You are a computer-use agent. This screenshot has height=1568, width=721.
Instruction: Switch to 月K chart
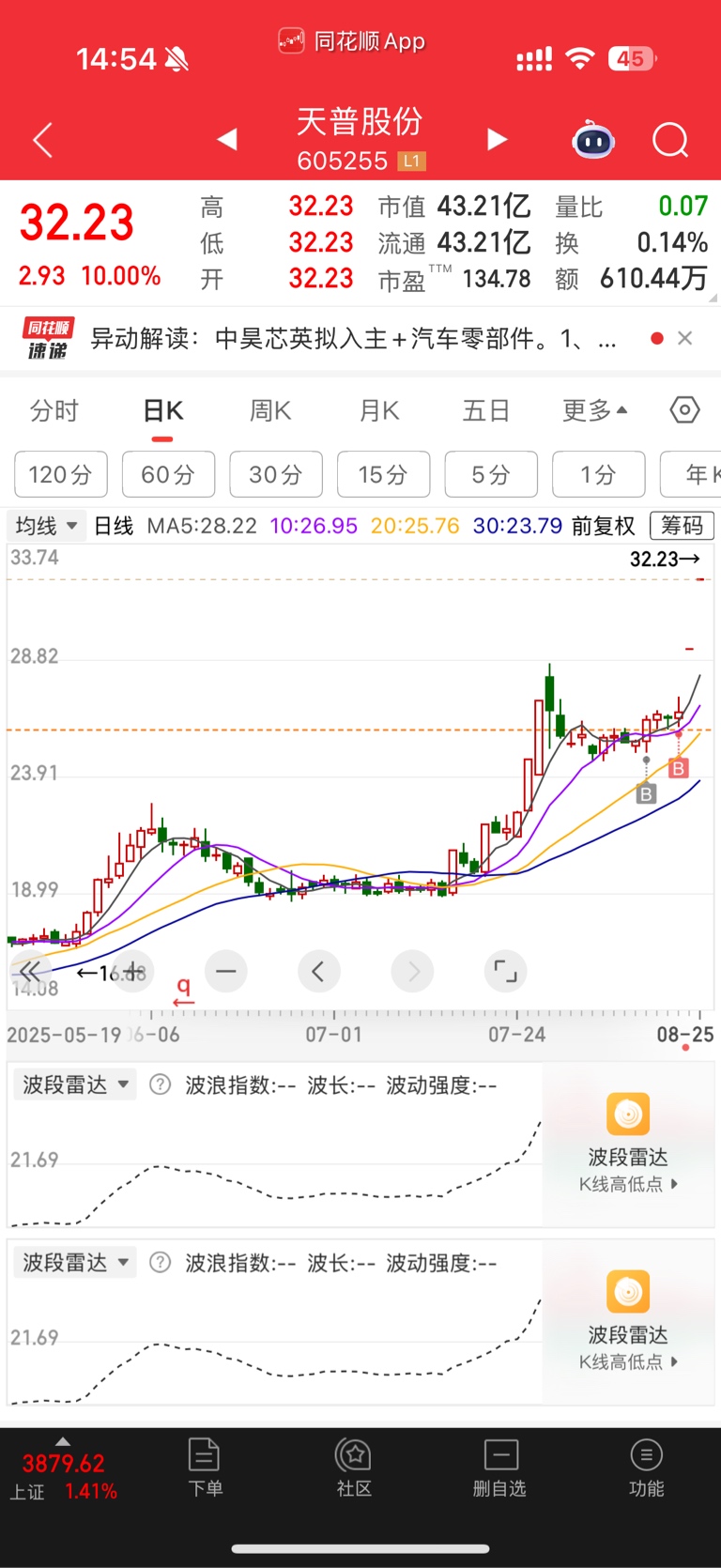(x=379, y=411)
